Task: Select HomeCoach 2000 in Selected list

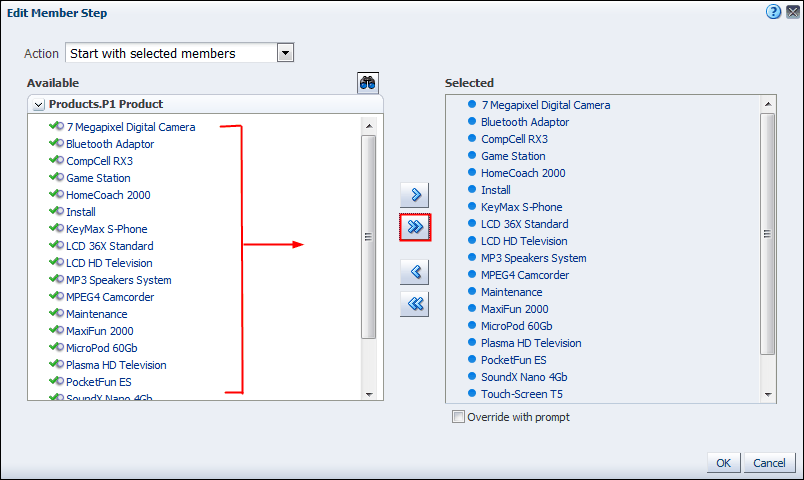Action: (x=522, y=173)
